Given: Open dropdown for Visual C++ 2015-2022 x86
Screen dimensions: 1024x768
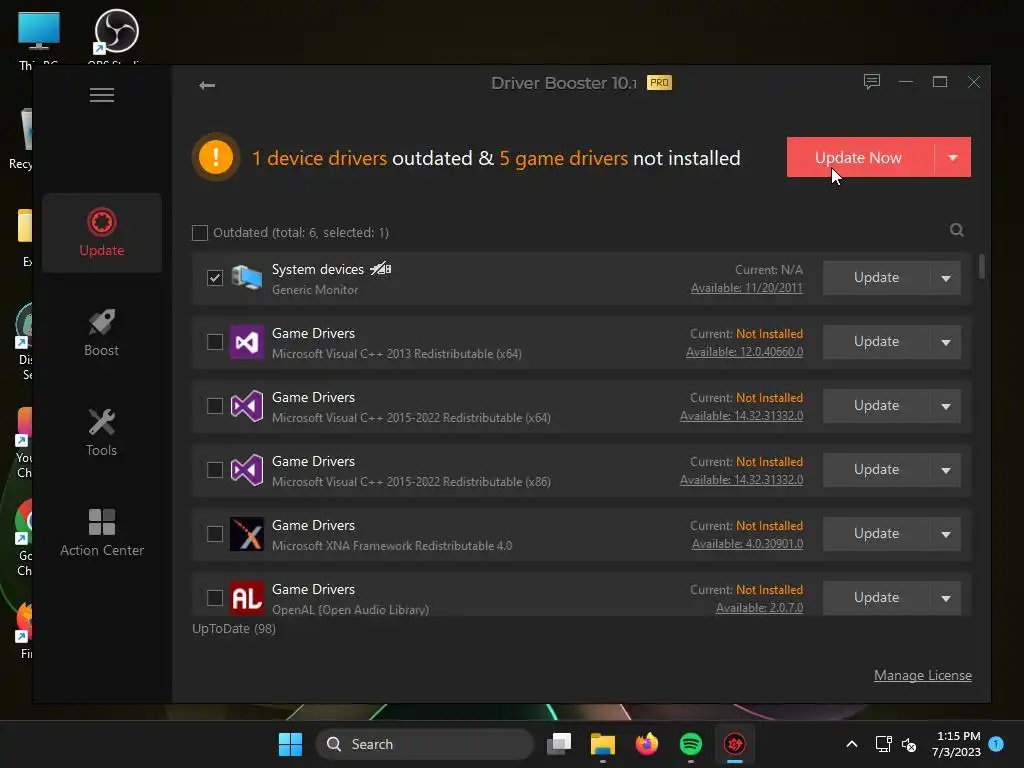Looking at the screenshot, I should point(946,470).
